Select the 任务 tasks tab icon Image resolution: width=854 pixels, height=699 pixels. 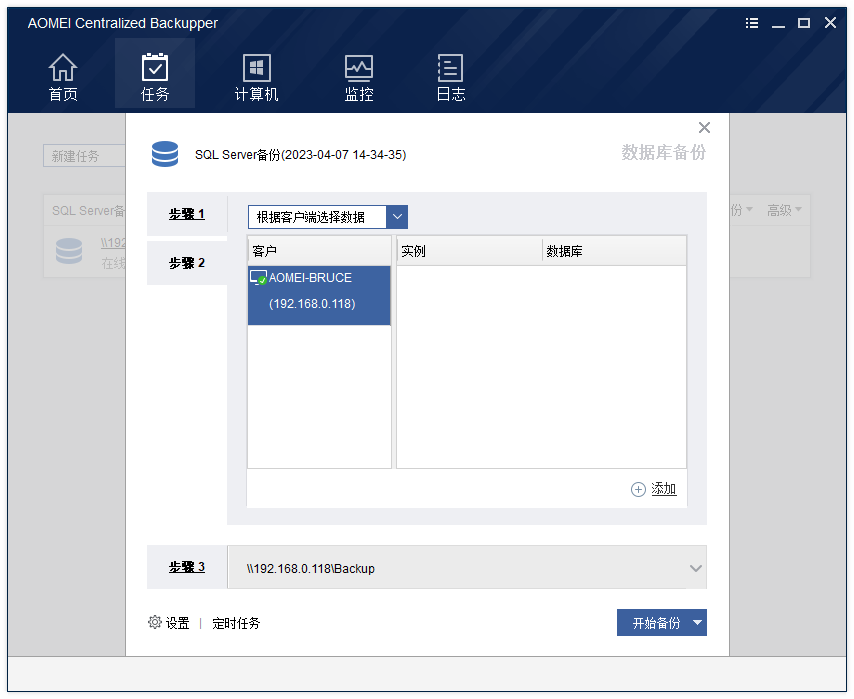click(x=155, y=68)
